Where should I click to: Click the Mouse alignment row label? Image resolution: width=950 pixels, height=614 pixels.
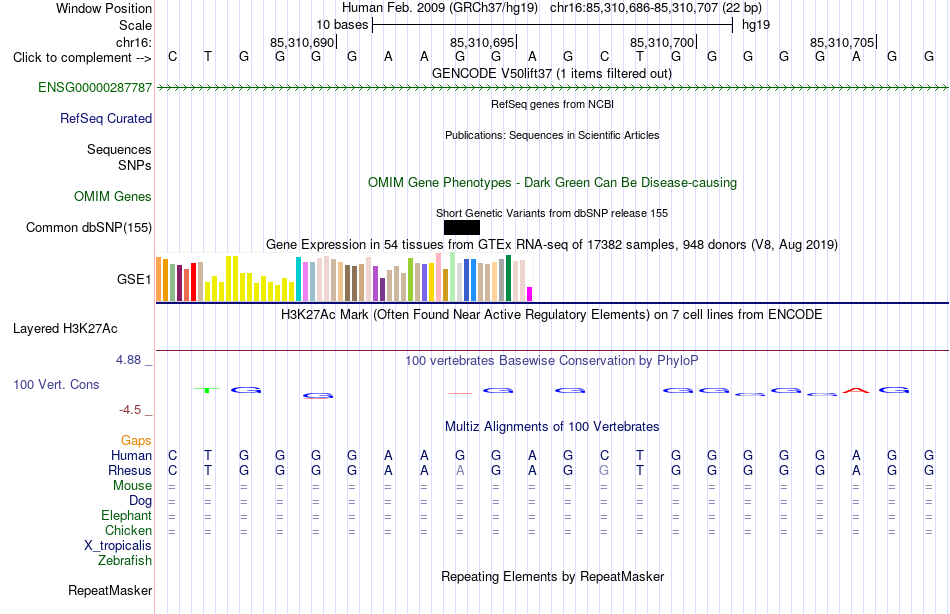click(x=133, y=486)
